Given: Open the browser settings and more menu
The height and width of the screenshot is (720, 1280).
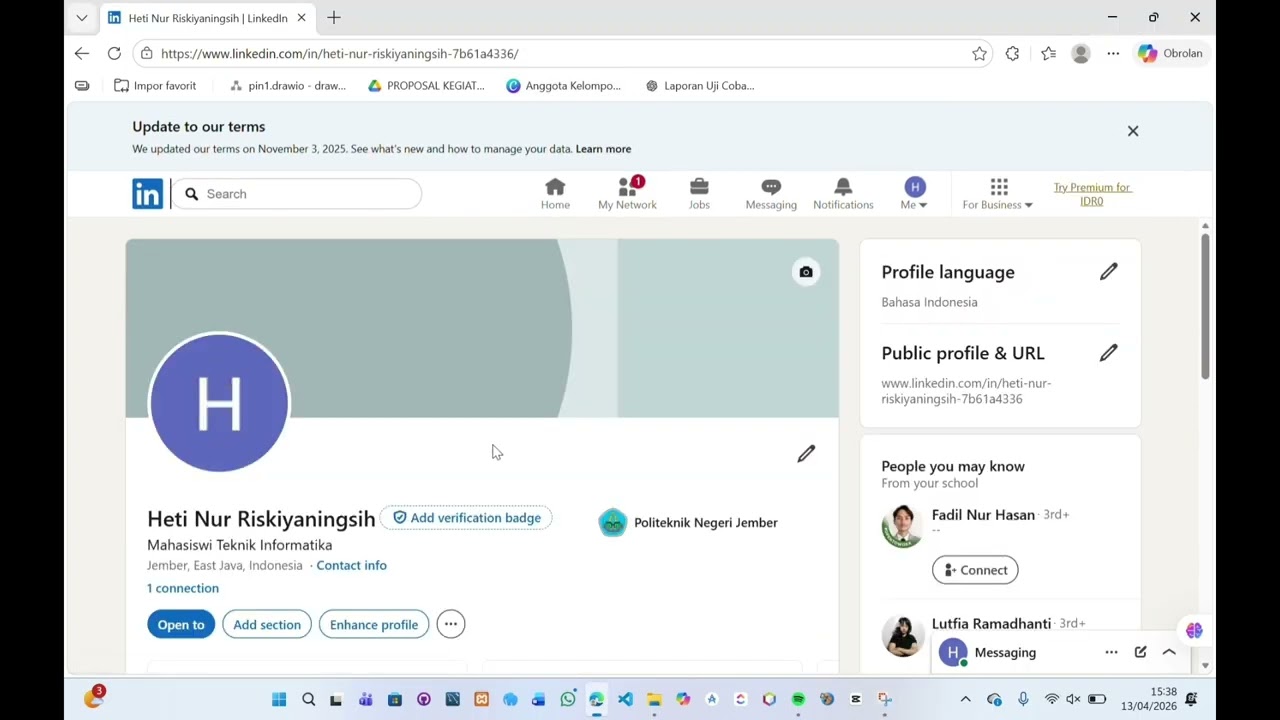Looking at the screenshot, I should (1113, 53).
